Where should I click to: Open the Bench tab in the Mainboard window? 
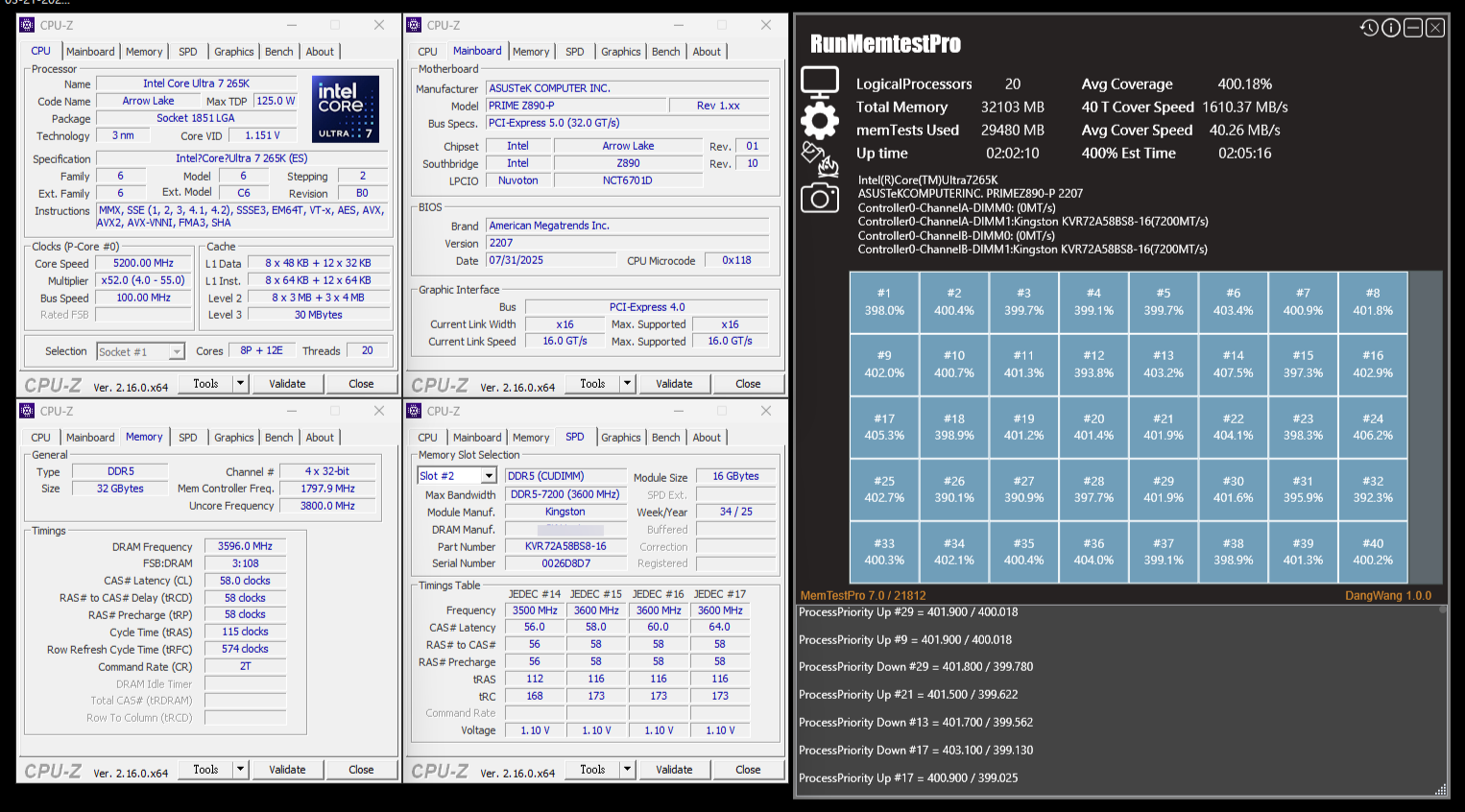point(665,52)
